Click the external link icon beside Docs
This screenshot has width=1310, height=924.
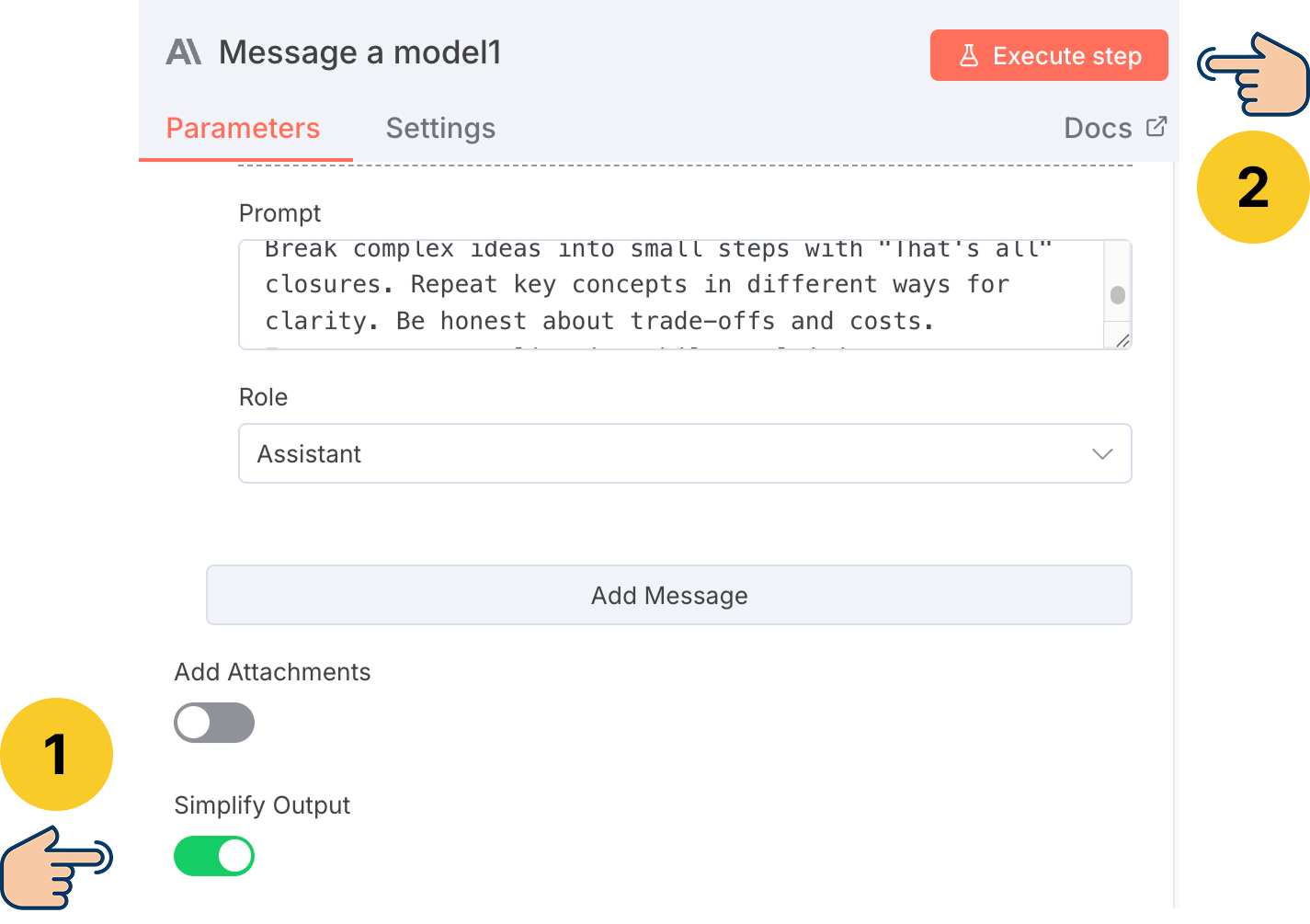tap(1156, 127)
